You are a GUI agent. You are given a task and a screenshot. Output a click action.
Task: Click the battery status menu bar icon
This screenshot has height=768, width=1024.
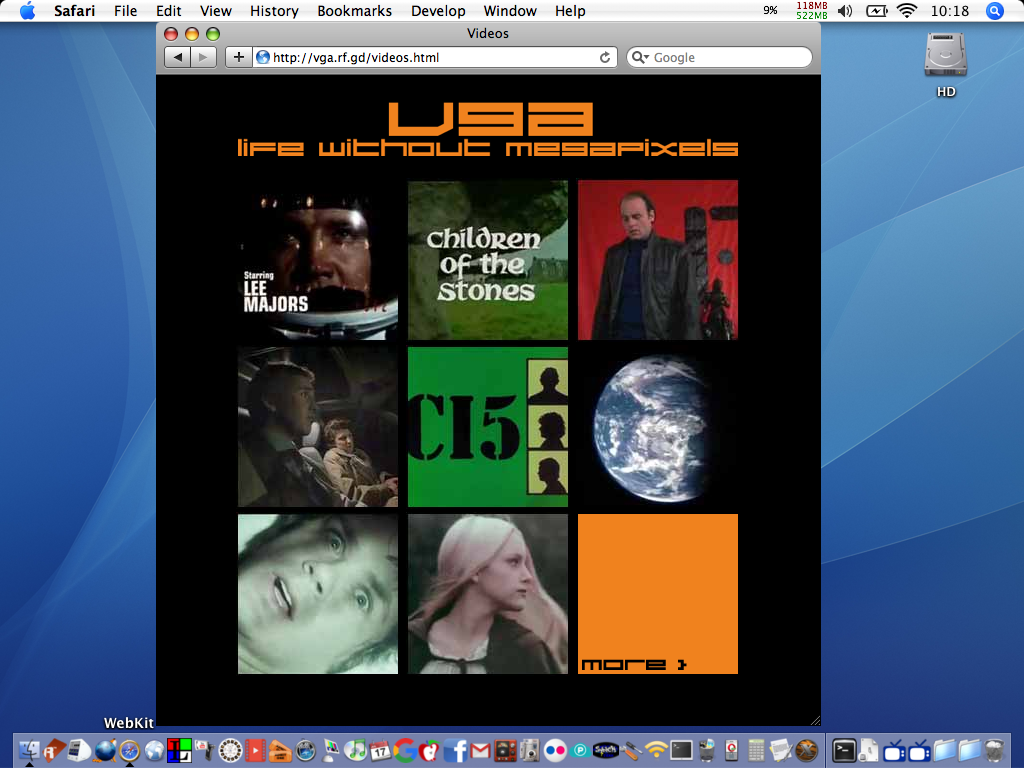(x=876, y=11)
